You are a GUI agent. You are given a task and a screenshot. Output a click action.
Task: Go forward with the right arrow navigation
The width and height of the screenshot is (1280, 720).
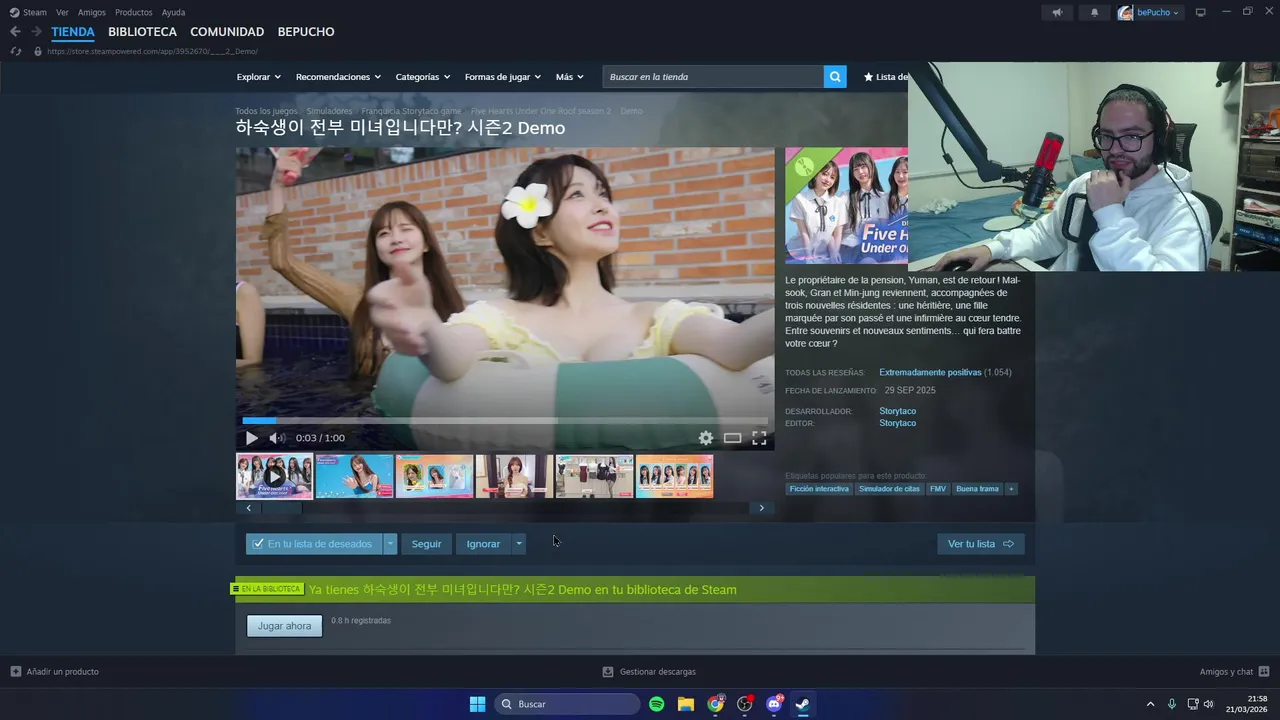point(36,32)
